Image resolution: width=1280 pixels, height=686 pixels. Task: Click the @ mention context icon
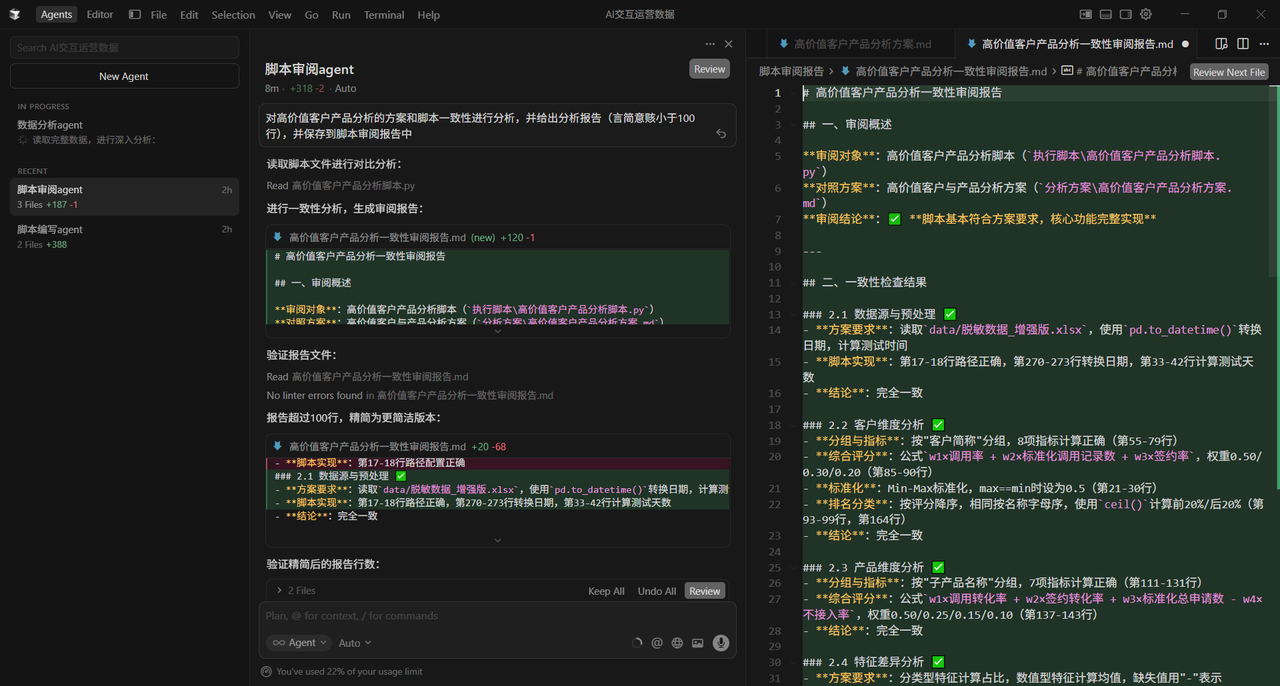[657, 643]
